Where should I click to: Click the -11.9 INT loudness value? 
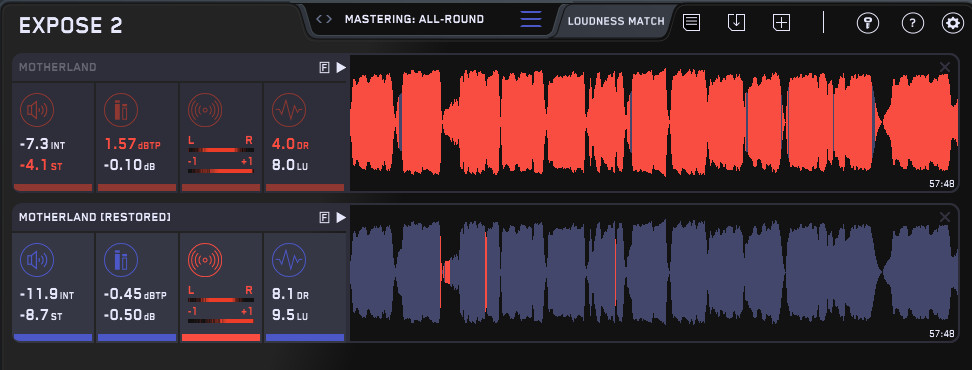46,294
